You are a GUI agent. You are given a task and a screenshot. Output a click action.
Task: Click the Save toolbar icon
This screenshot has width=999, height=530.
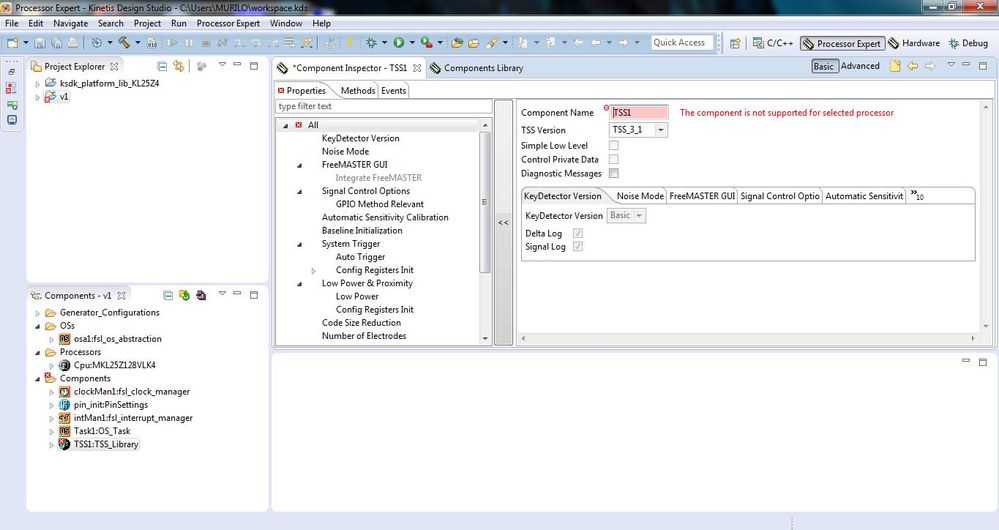click(40, 43)
